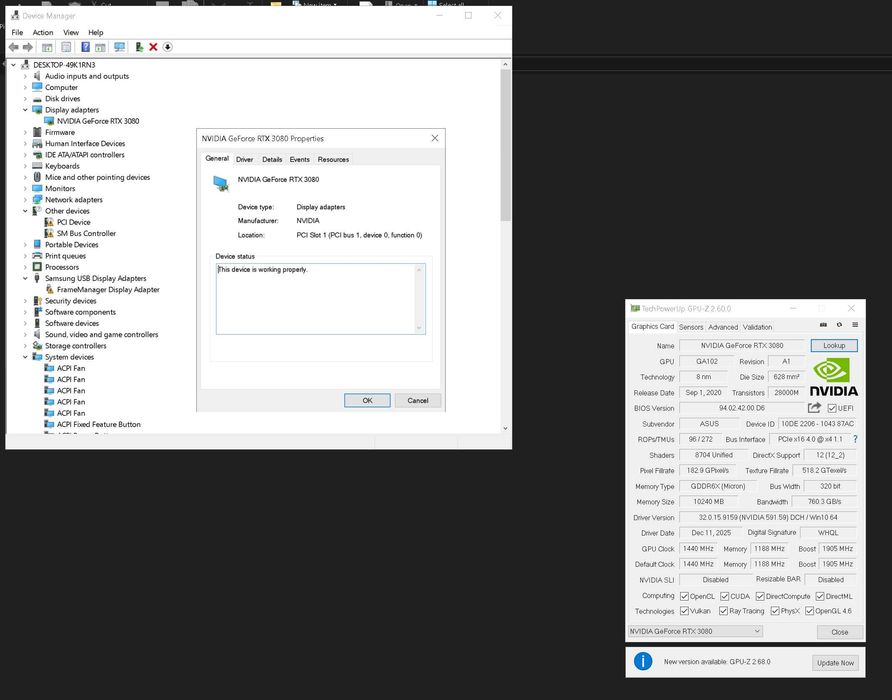Click the GPU-Z refresh icon
Screen dimensions: 892x700
(x=839, y=325)
